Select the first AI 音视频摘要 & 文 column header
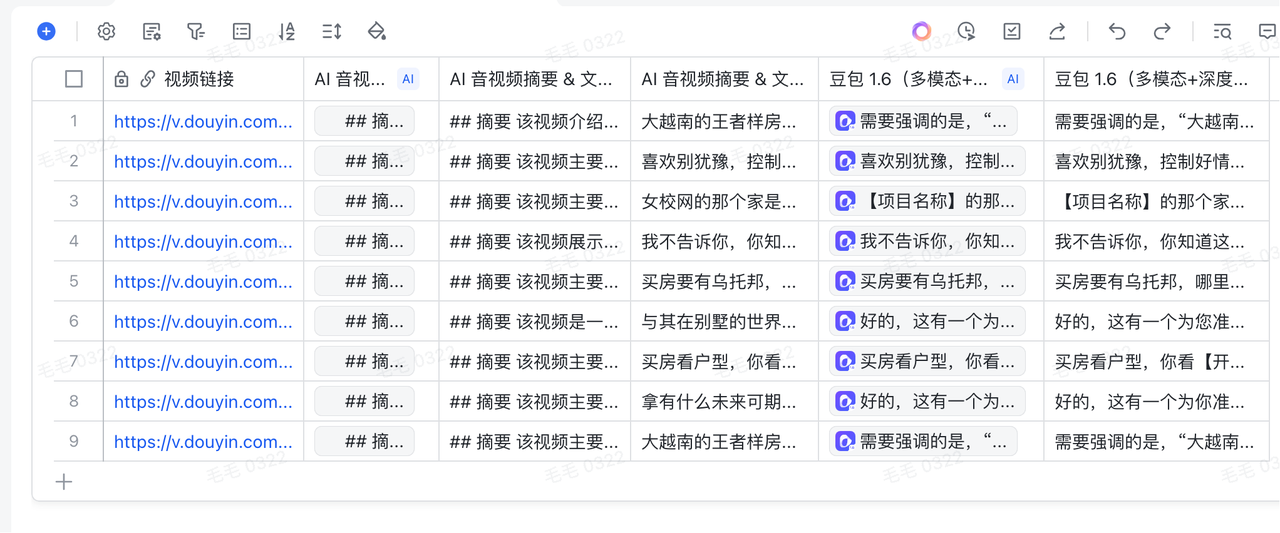 pyautogui.click(x=535, y=79)
